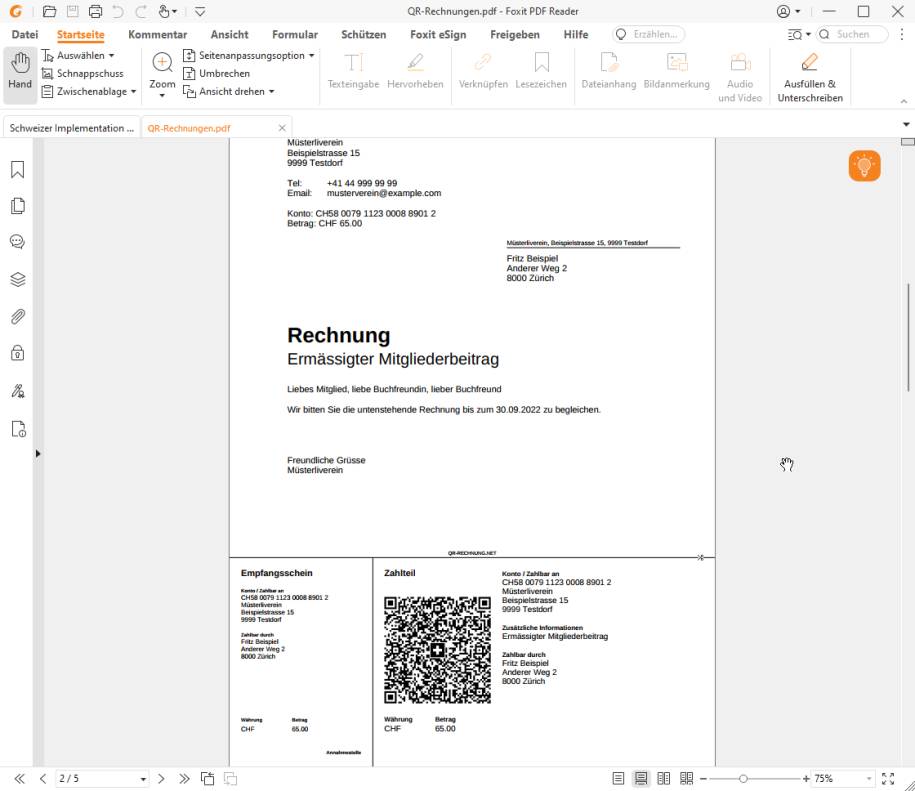Open the Comments panel
The image size is (915, 791).
(x=16, y=241)
